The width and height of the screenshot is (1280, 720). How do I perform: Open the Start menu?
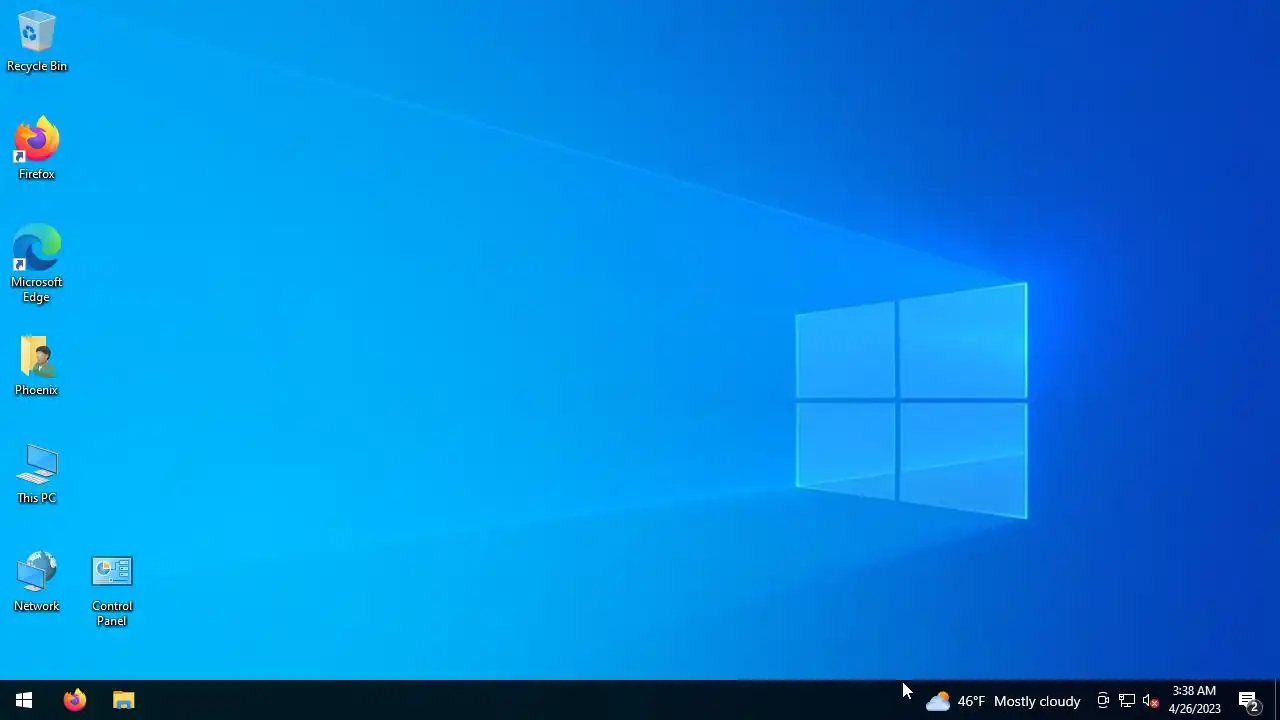point(24,700)
